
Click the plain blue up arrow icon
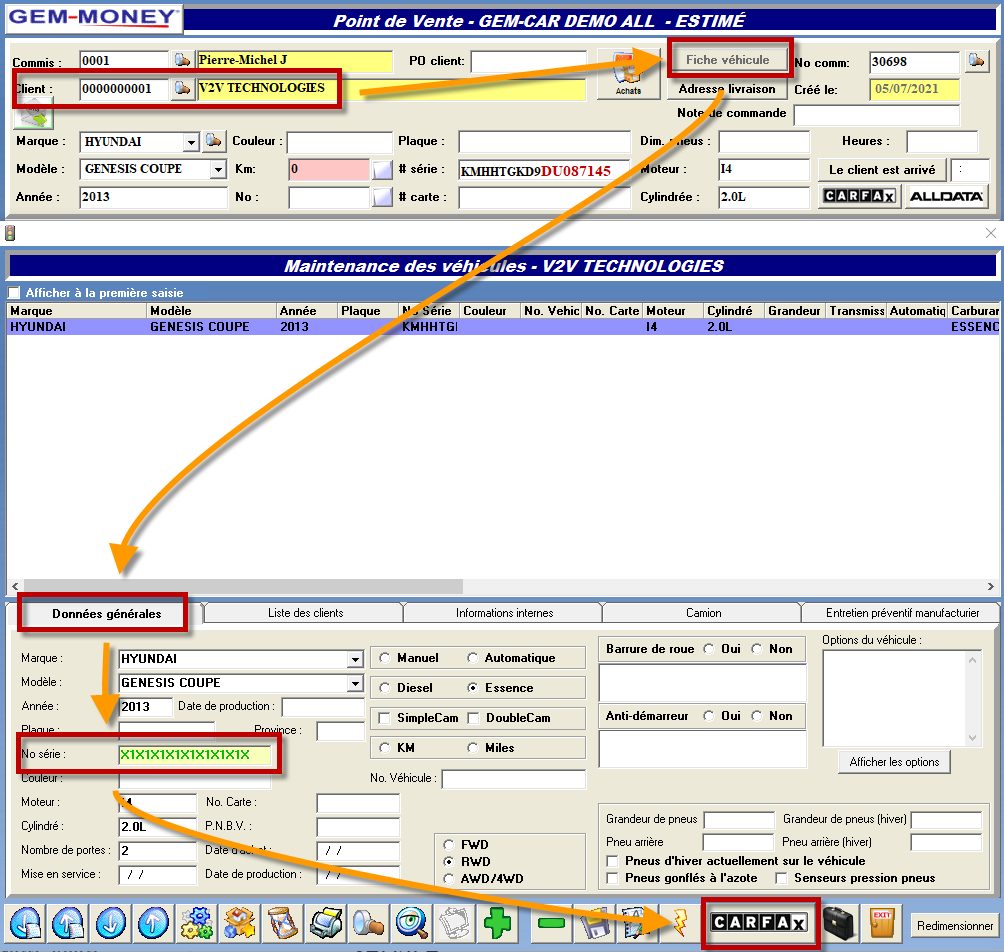point(153,923)
